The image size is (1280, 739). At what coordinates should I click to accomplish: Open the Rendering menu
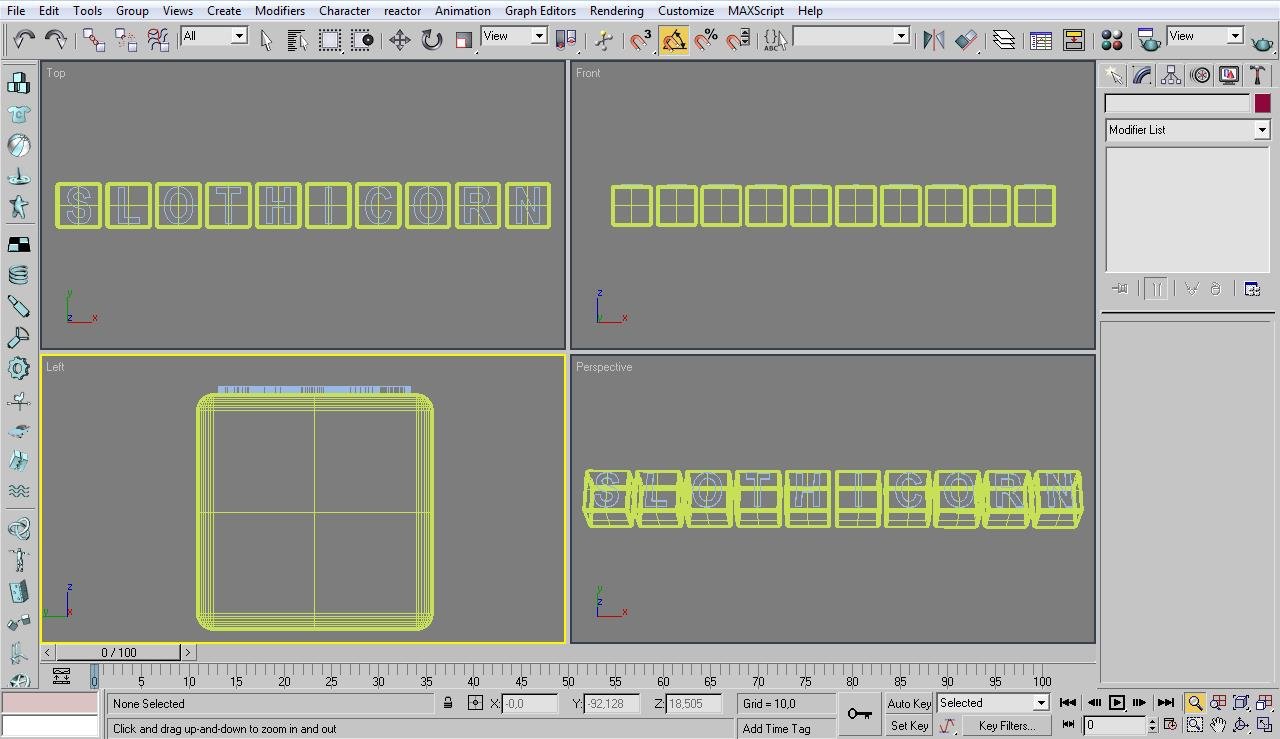point(616,11)
